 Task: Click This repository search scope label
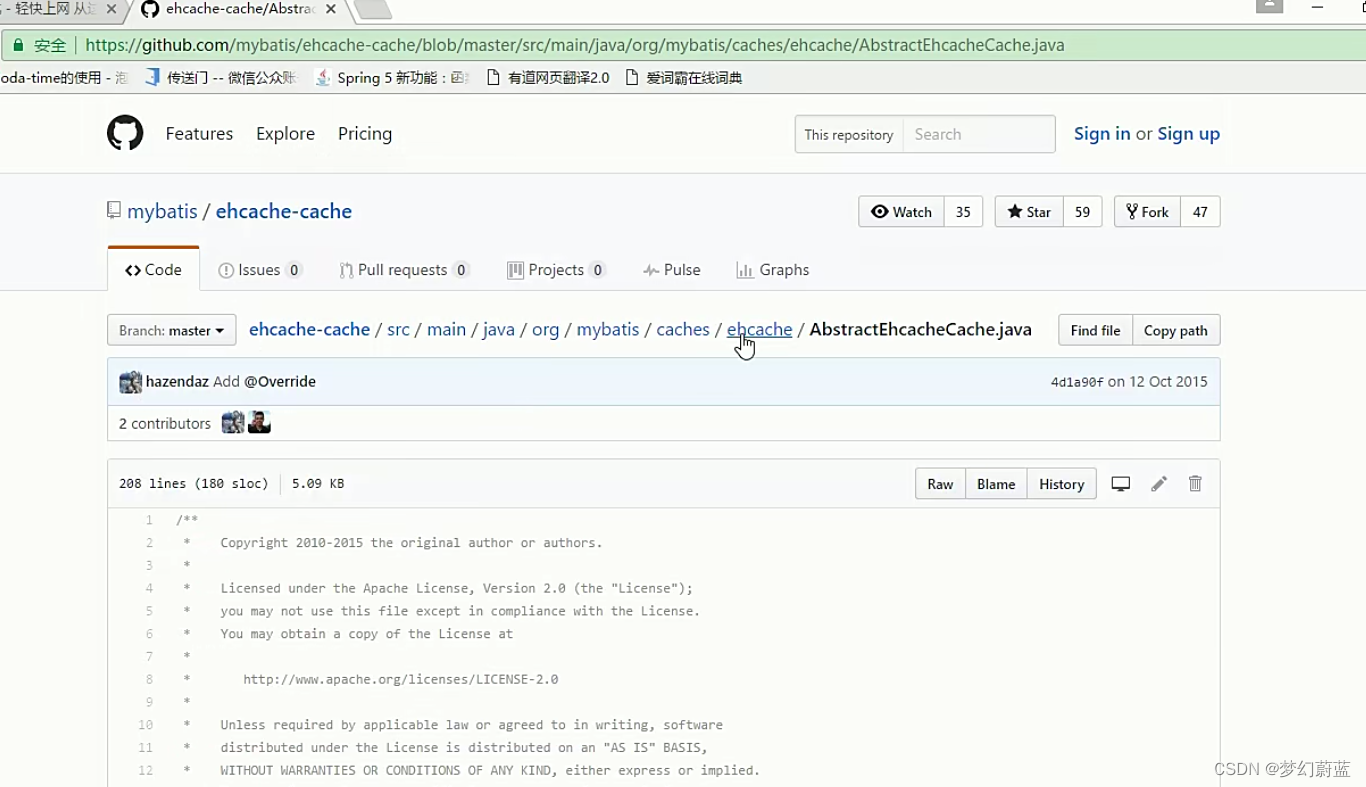(849, 134)
